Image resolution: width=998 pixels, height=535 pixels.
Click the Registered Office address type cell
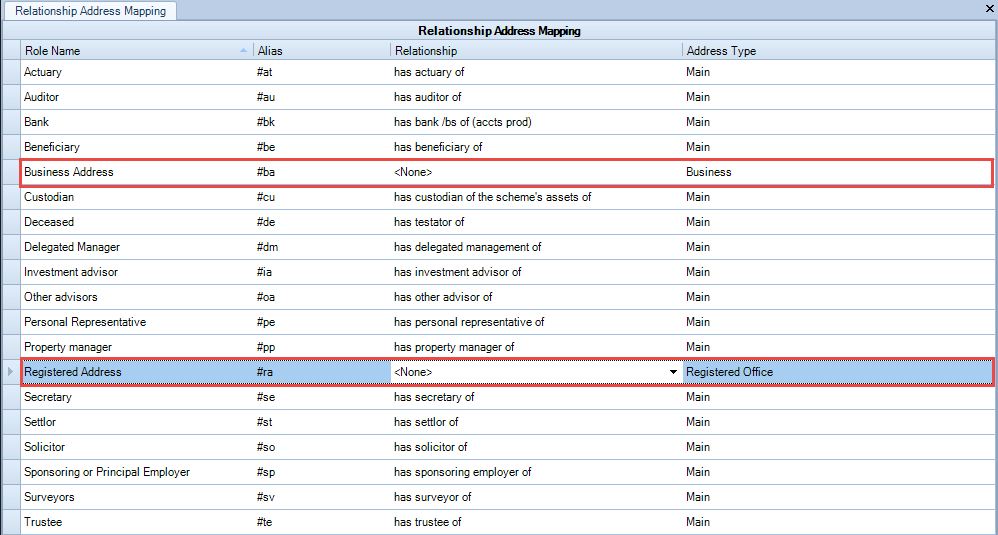(838, 372)
